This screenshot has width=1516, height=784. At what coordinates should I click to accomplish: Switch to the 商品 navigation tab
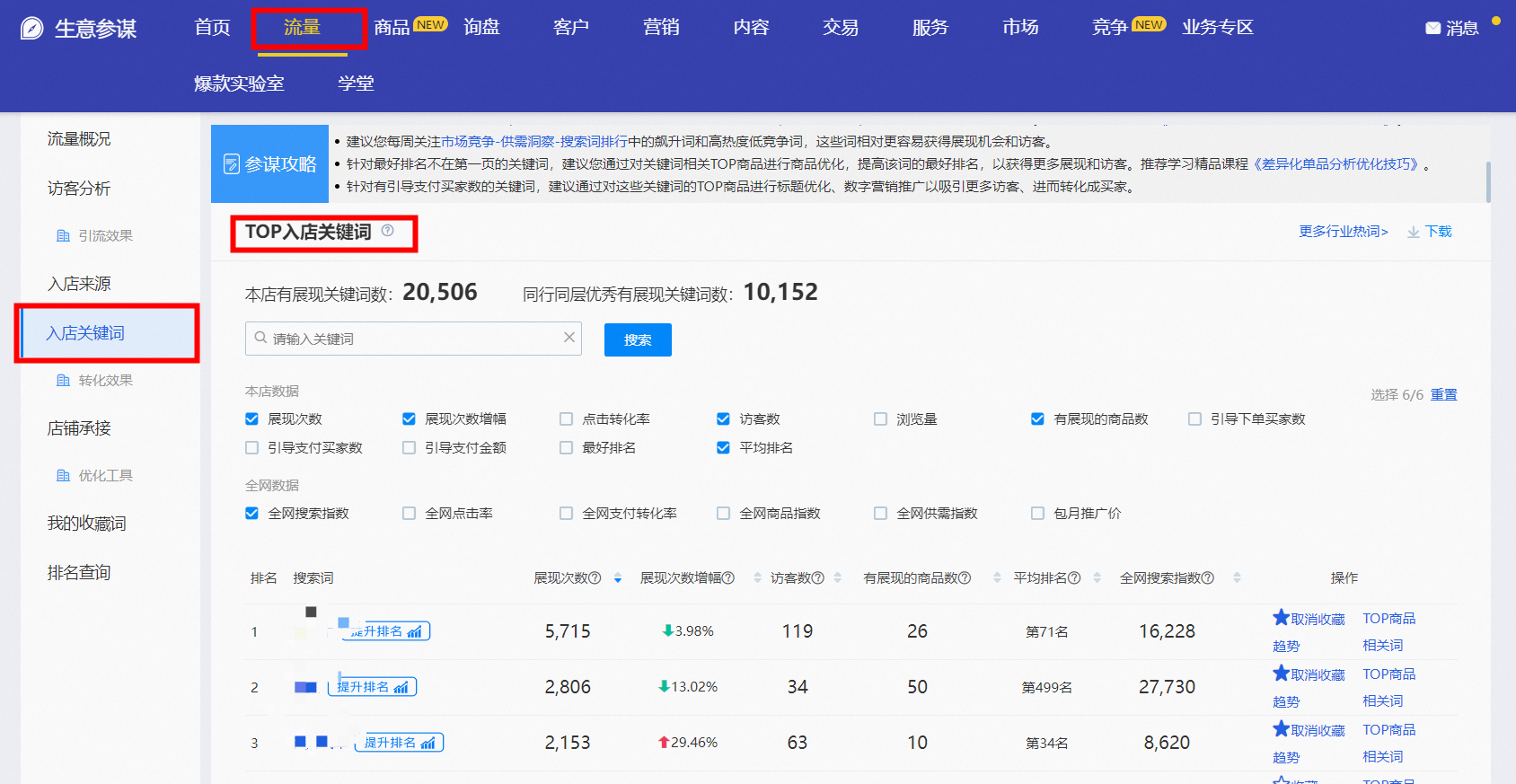click(392, 27)
